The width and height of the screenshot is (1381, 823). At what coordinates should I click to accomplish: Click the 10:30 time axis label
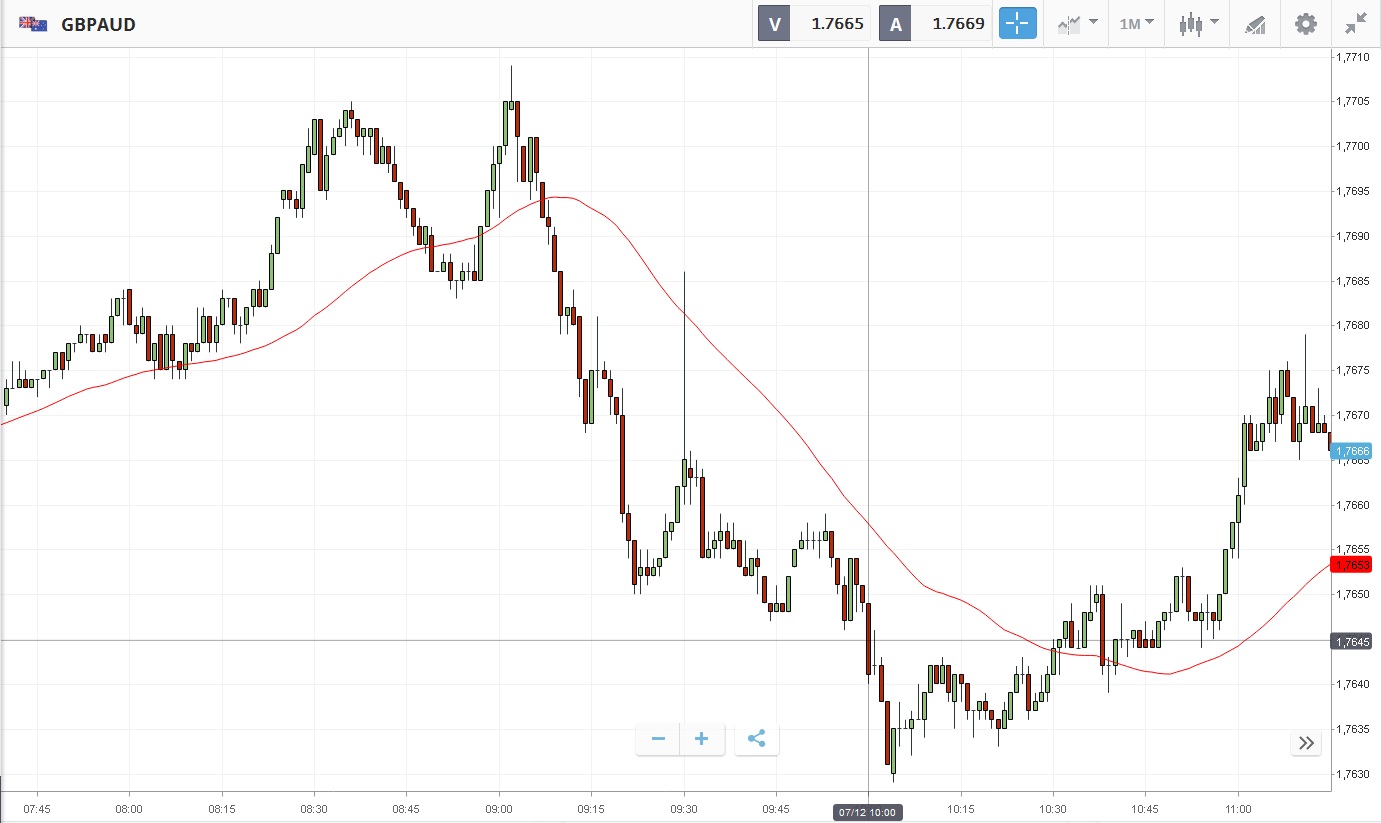[1053, 810]
